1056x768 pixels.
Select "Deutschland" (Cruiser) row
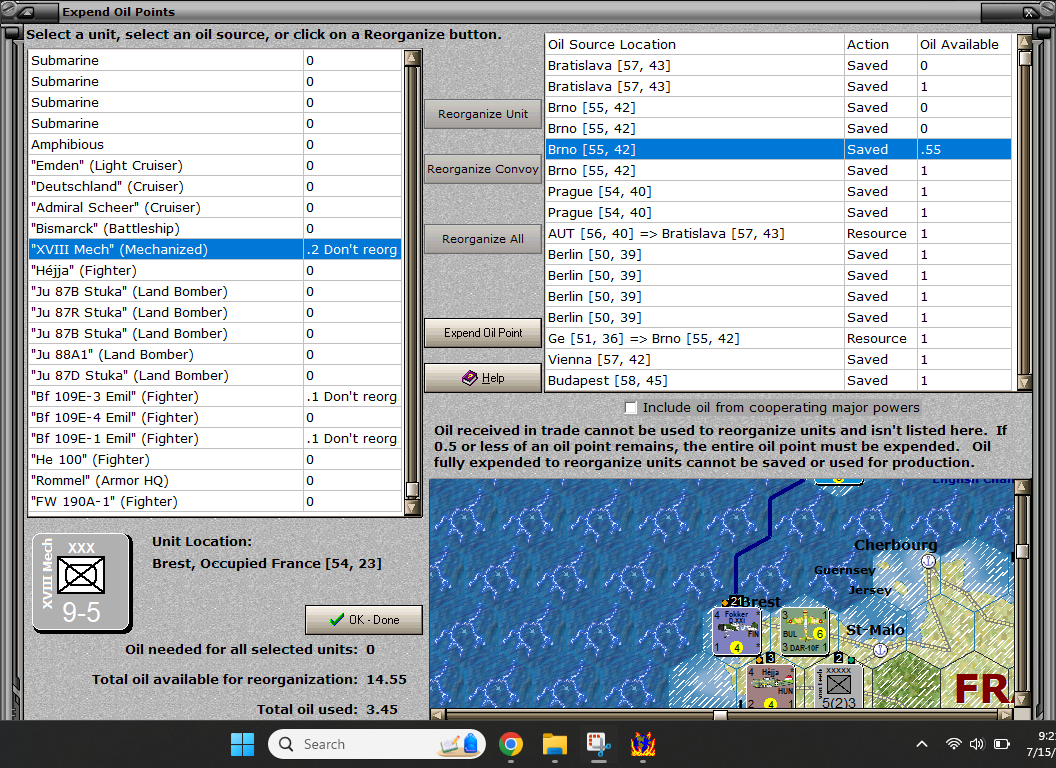(x=216, y=187)
